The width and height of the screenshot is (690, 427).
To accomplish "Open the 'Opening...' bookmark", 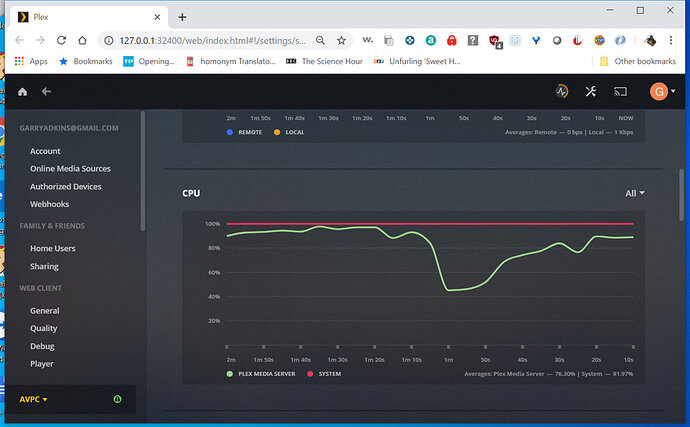I will pos(149,61).
